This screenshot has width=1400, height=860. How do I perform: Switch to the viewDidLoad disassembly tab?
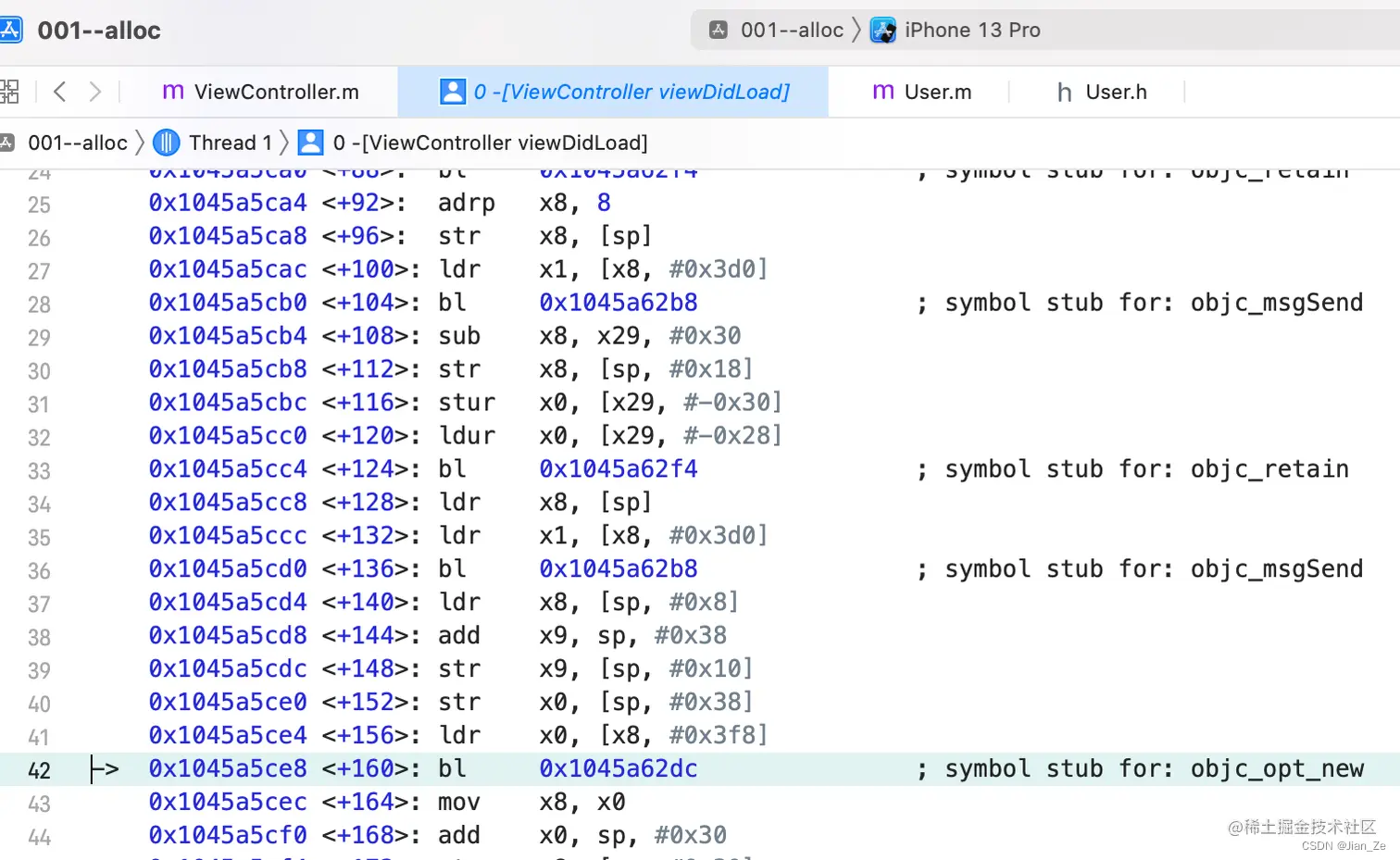614,92
